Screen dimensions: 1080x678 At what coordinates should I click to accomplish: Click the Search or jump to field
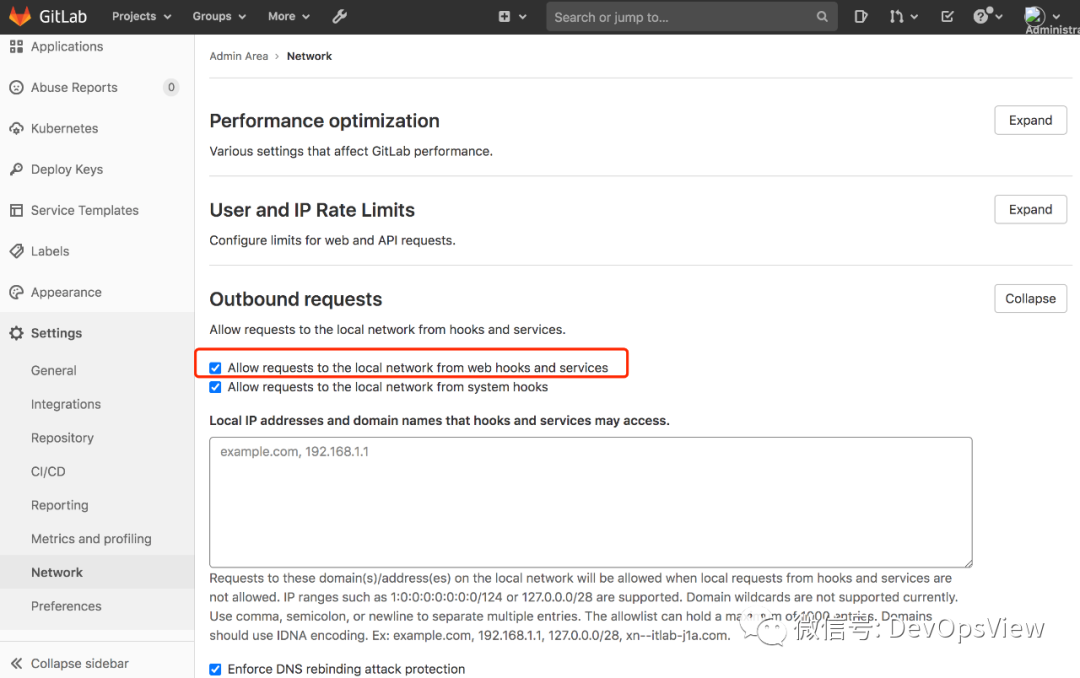(x=692, y=17)
